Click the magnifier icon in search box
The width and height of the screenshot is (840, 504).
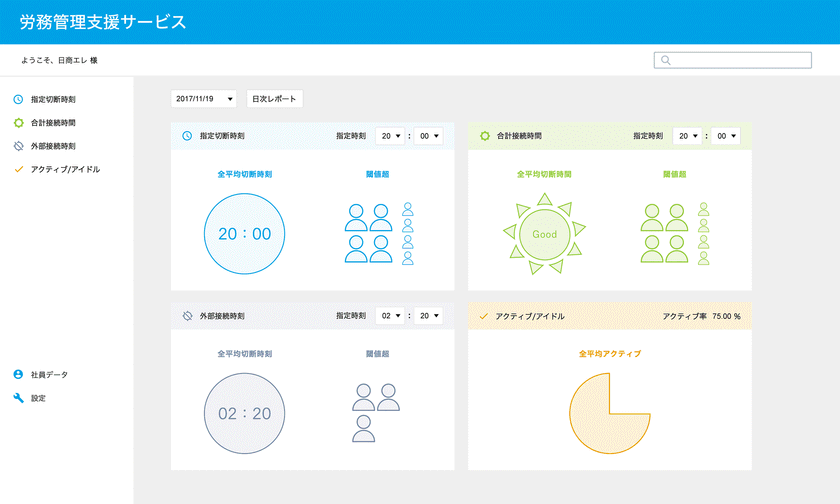click(x=666, y=60)
